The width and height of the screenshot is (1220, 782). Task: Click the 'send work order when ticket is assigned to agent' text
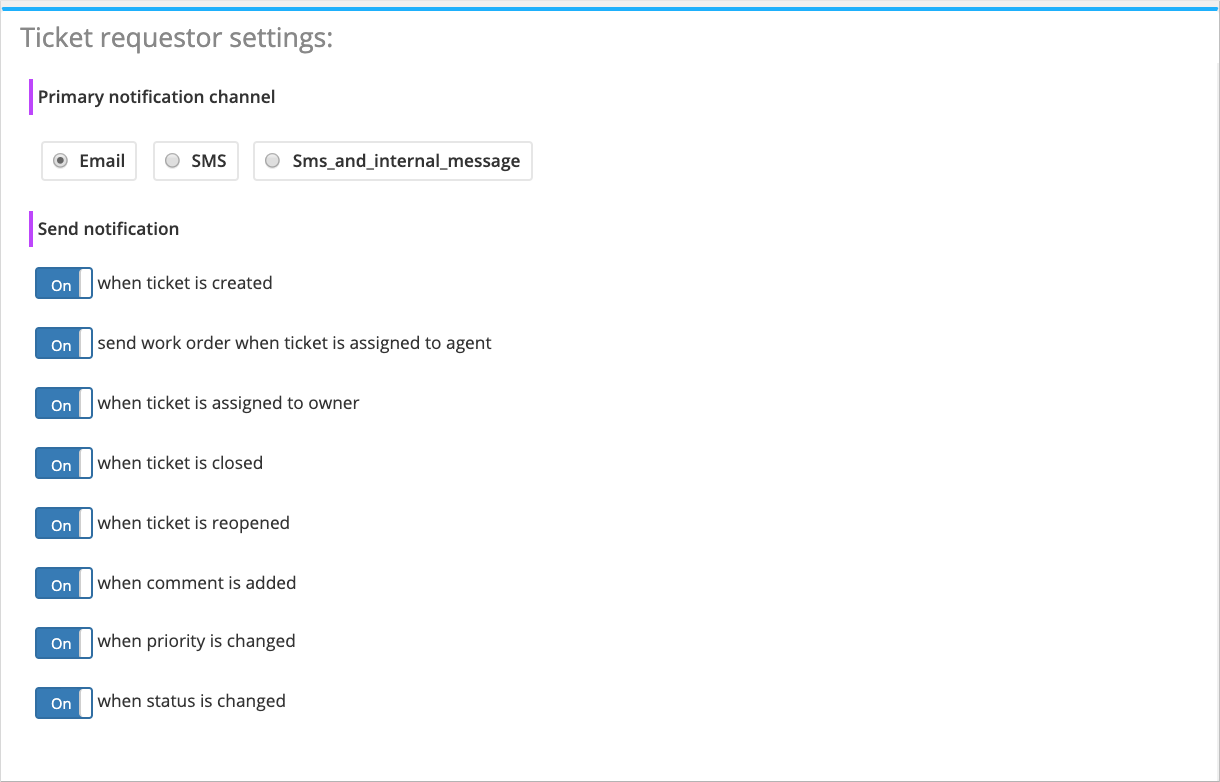coord(294,343)
